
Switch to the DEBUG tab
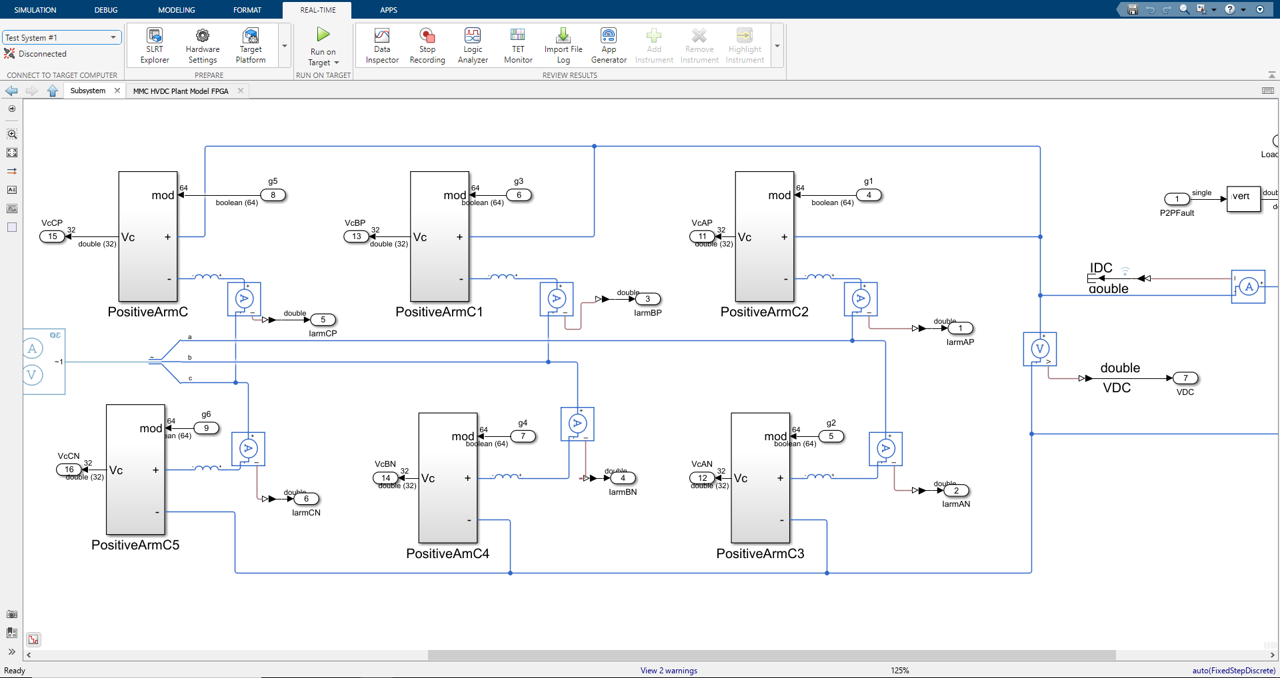pyautogui.click(x=105, y=10)
